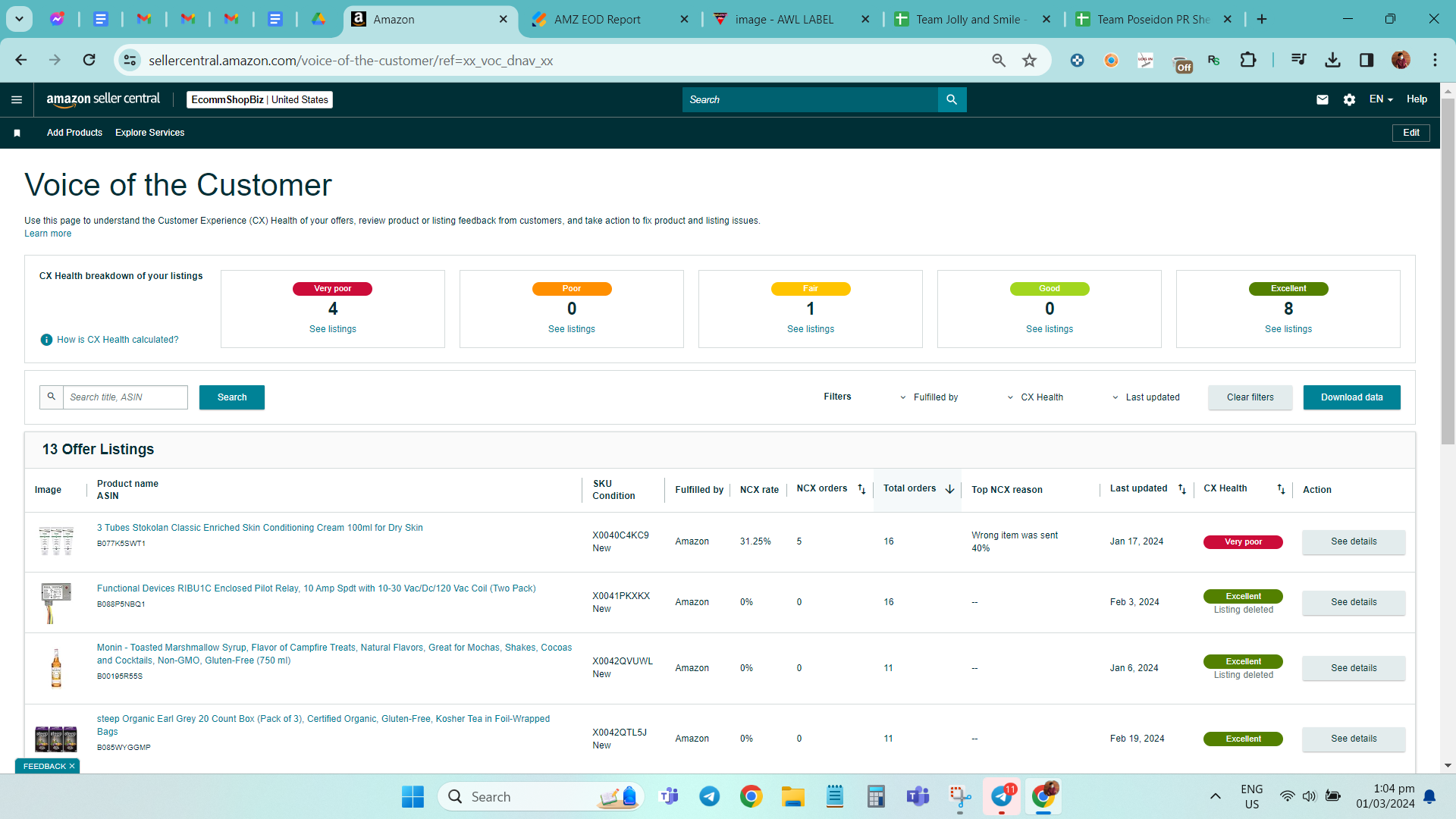See listings under Excellent CX Health

[1288, 329]
